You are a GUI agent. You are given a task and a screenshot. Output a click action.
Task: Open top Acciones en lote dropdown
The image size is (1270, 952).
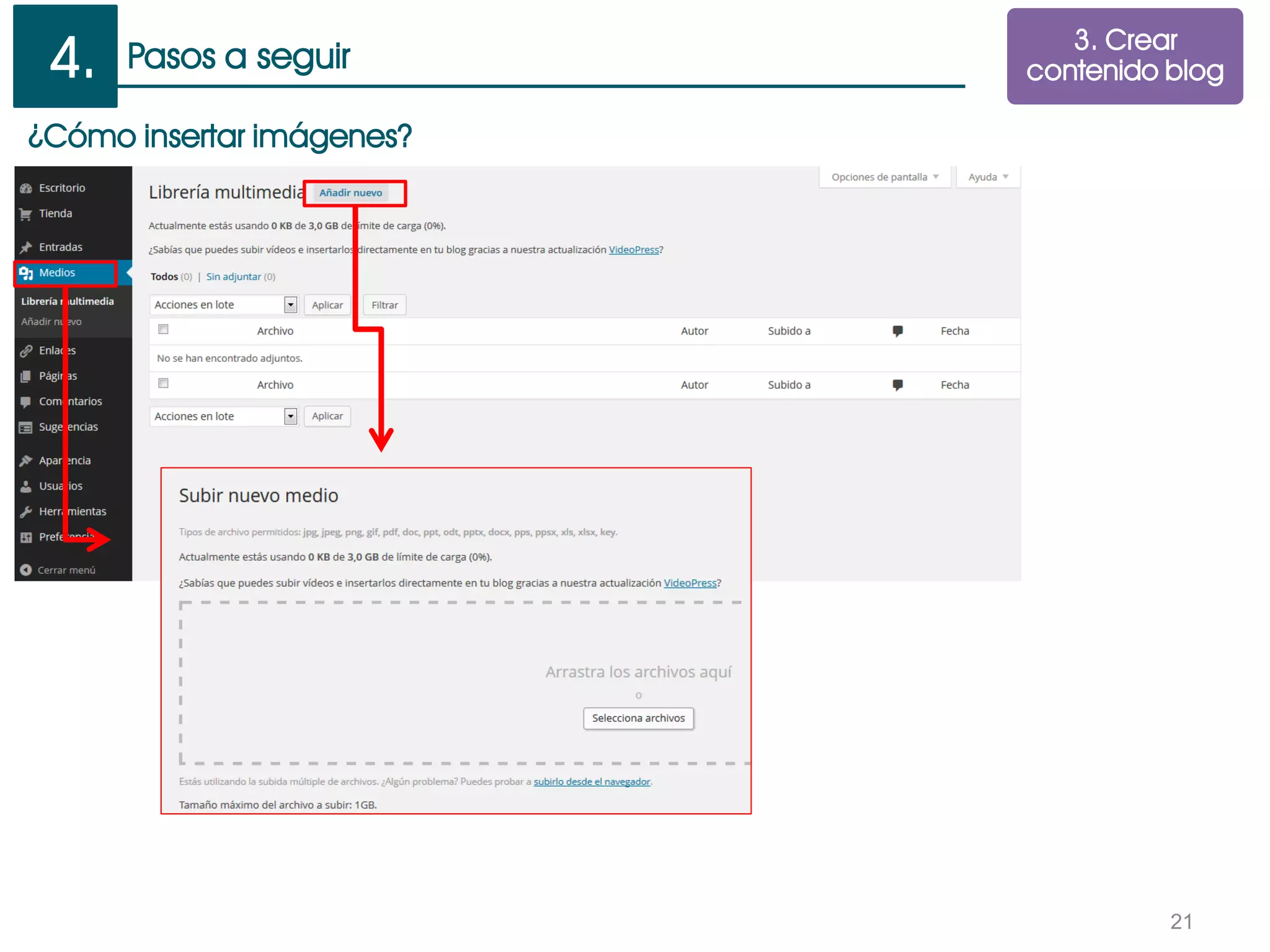224,305
